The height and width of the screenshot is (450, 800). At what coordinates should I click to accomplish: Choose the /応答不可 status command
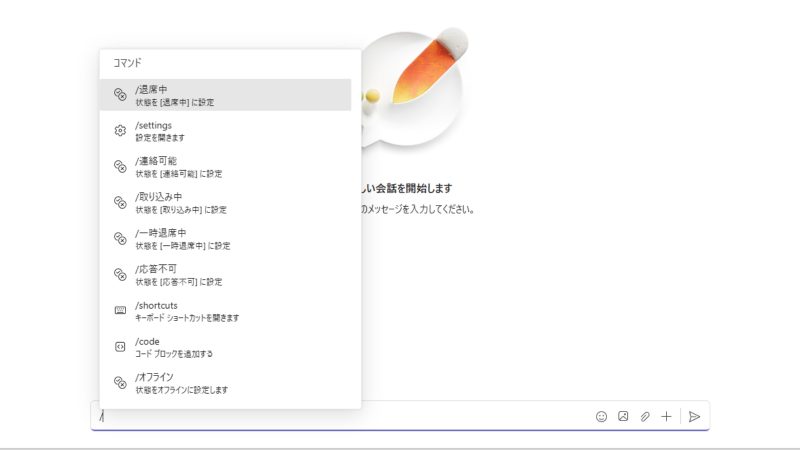coord(156,269)
